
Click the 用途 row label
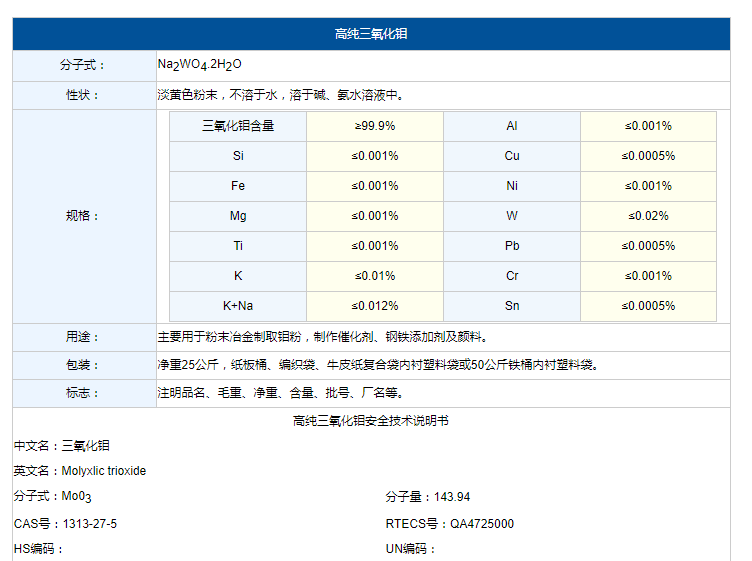tap(84, 337)
